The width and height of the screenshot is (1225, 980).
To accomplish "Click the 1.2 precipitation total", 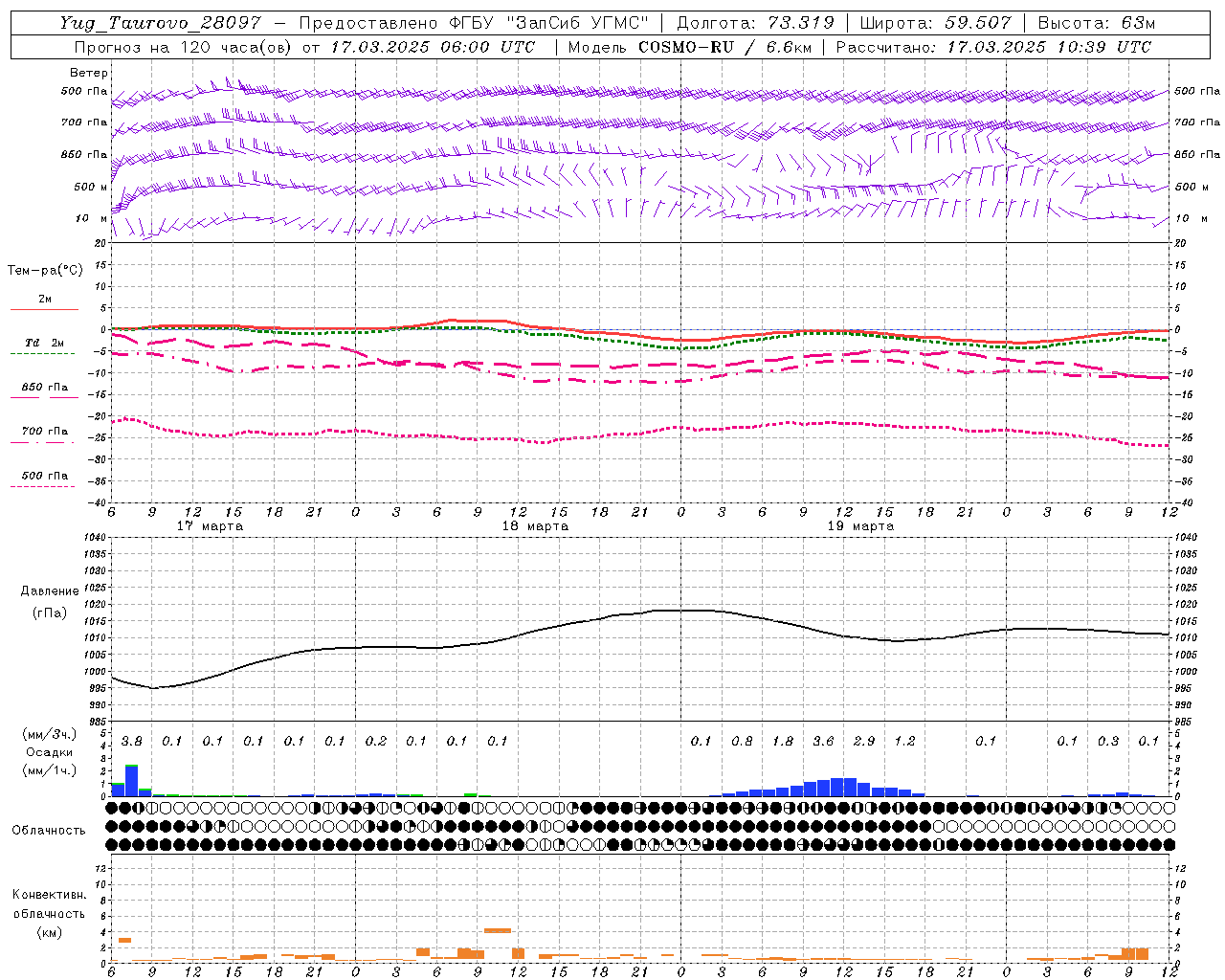I will pos(904,741).
